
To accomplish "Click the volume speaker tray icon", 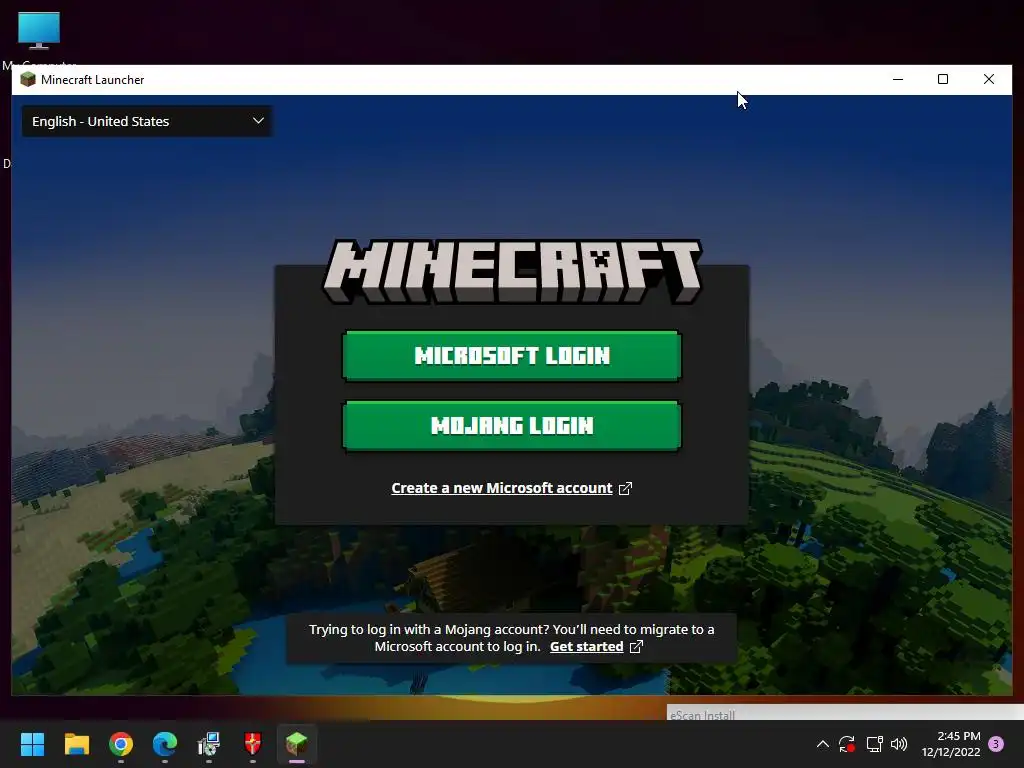I will pyautogui.click(x=899, y=744).
